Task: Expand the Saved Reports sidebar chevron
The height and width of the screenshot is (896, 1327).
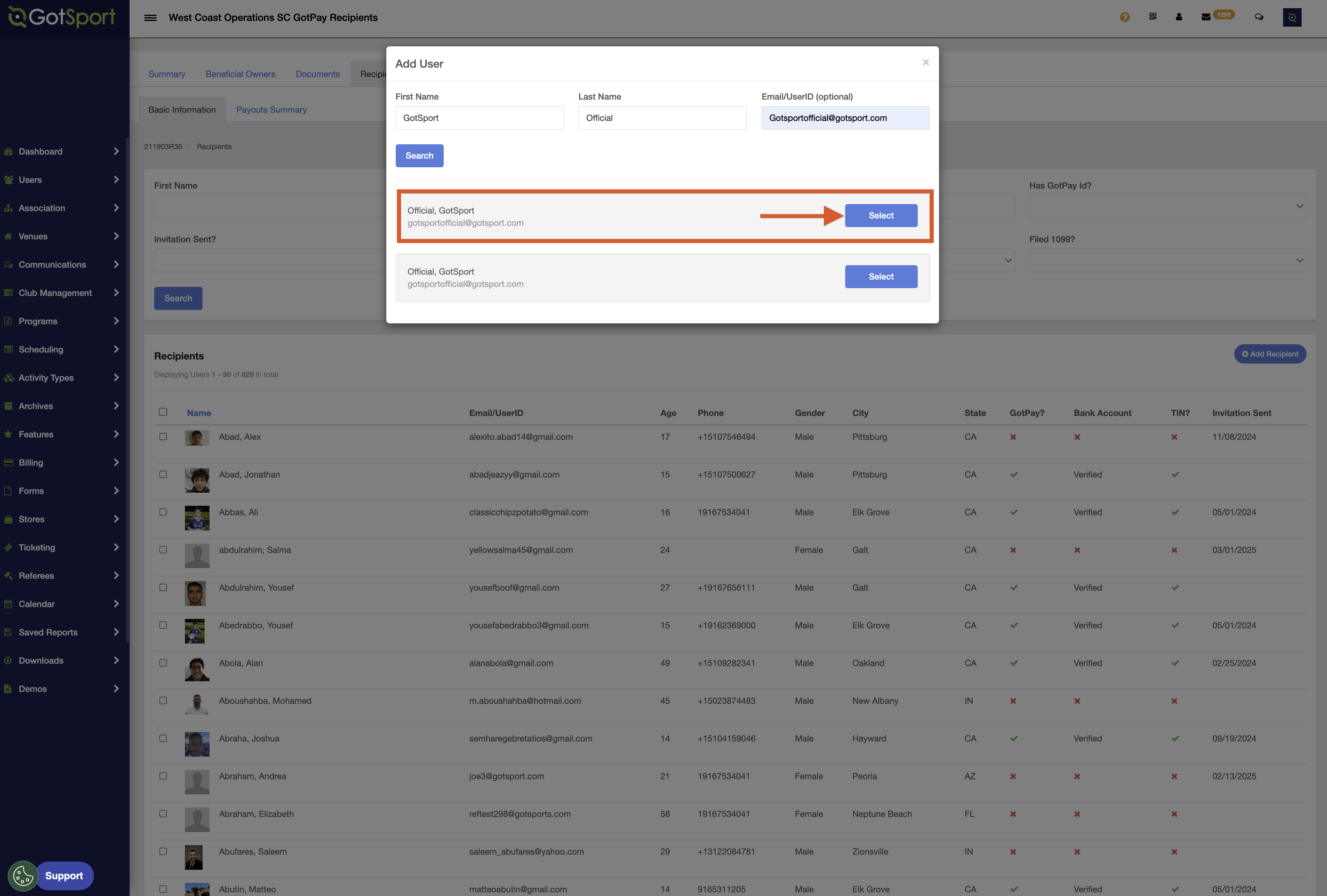Action: pyautogui.click(x=116, y=632)
